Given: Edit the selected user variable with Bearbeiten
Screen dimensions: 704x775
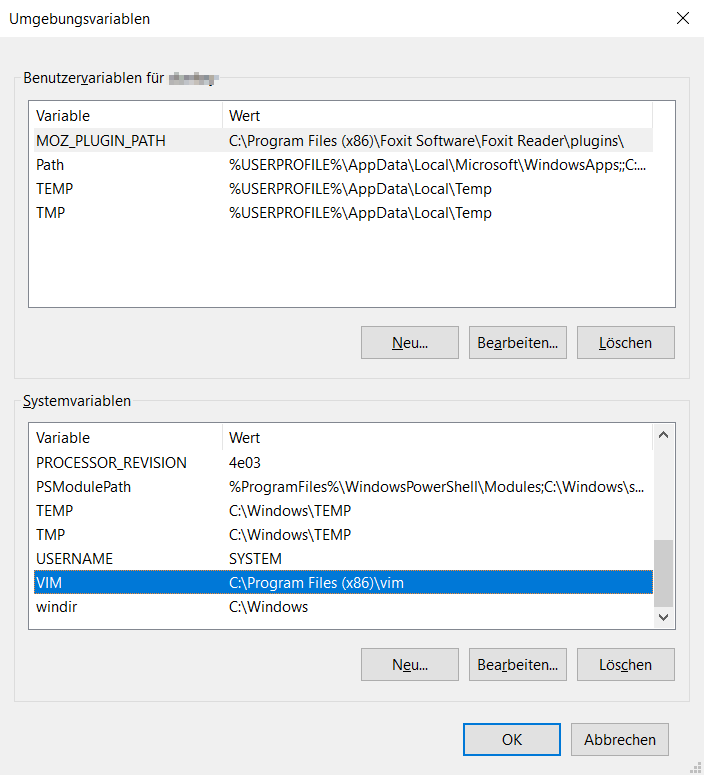Looking at the screenshot, I should tap(518, 343).
